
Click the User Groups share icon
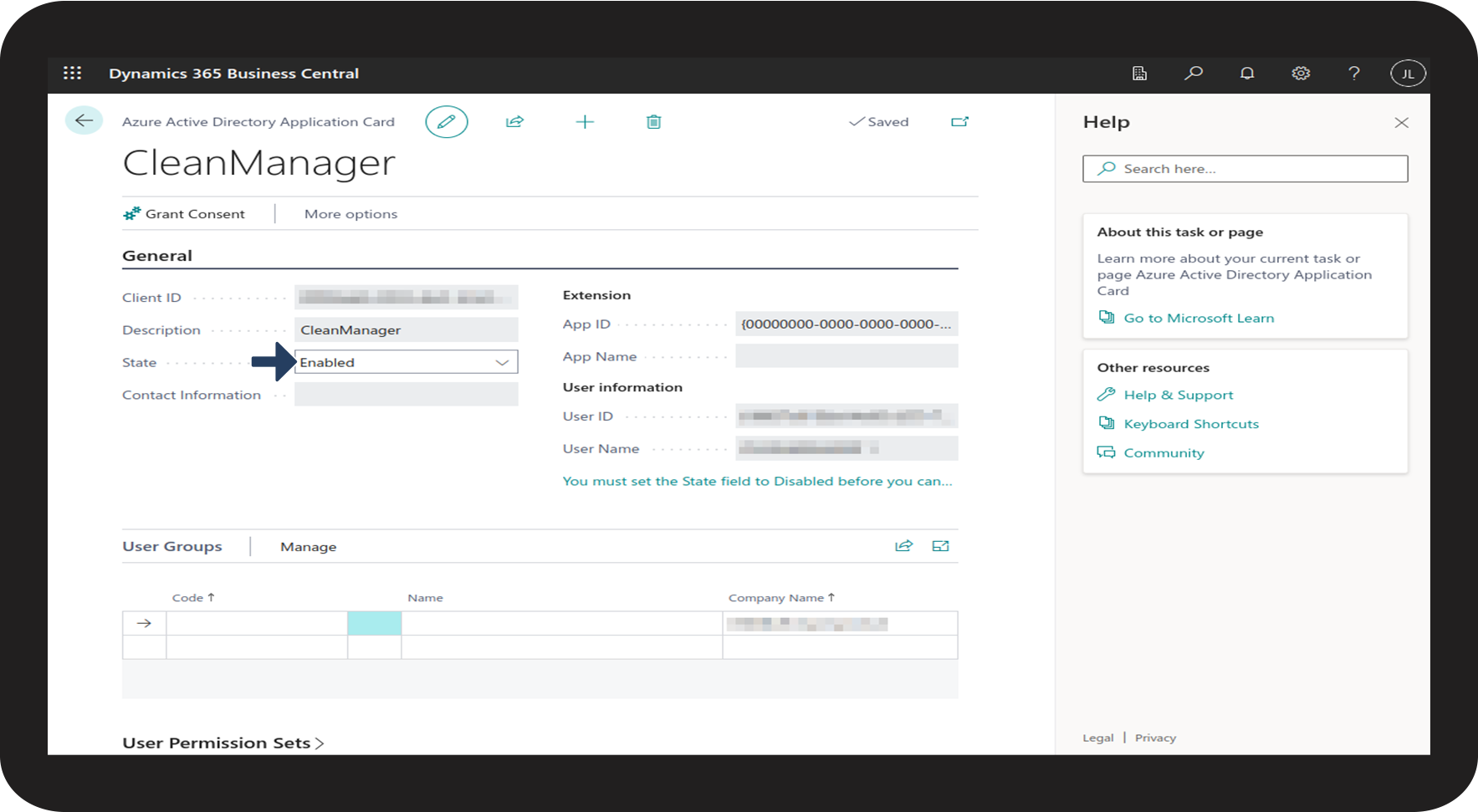[903, 546]
